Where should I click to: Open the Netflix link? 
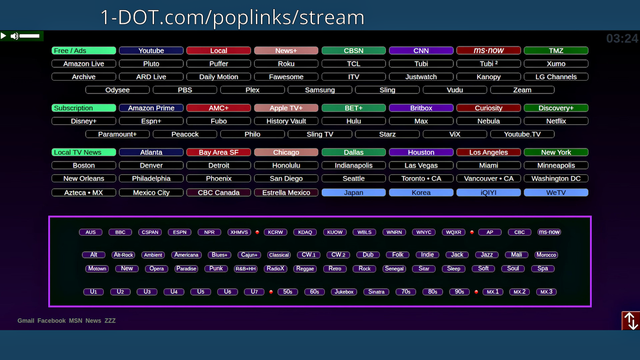pos(556,121)
